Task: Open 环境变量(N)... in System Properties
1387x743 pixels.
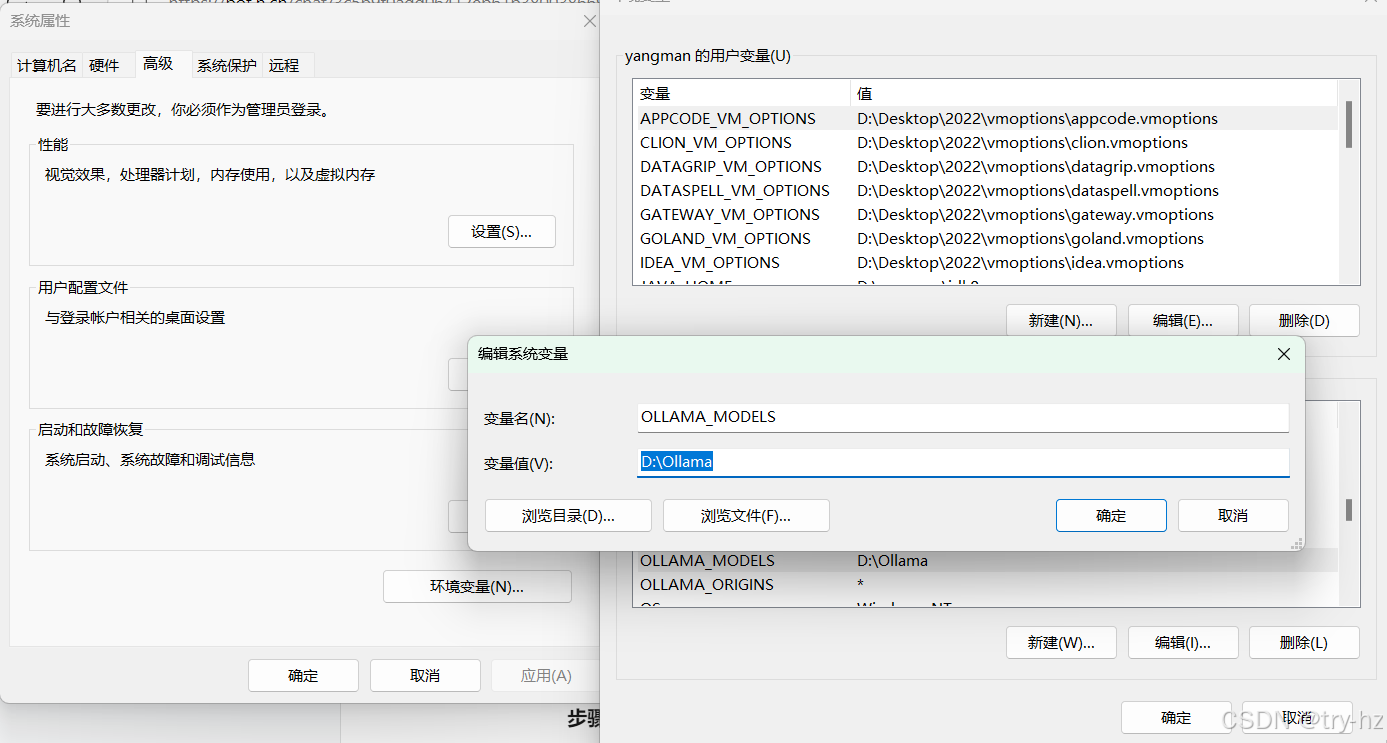Action: (x=477, y=587)
